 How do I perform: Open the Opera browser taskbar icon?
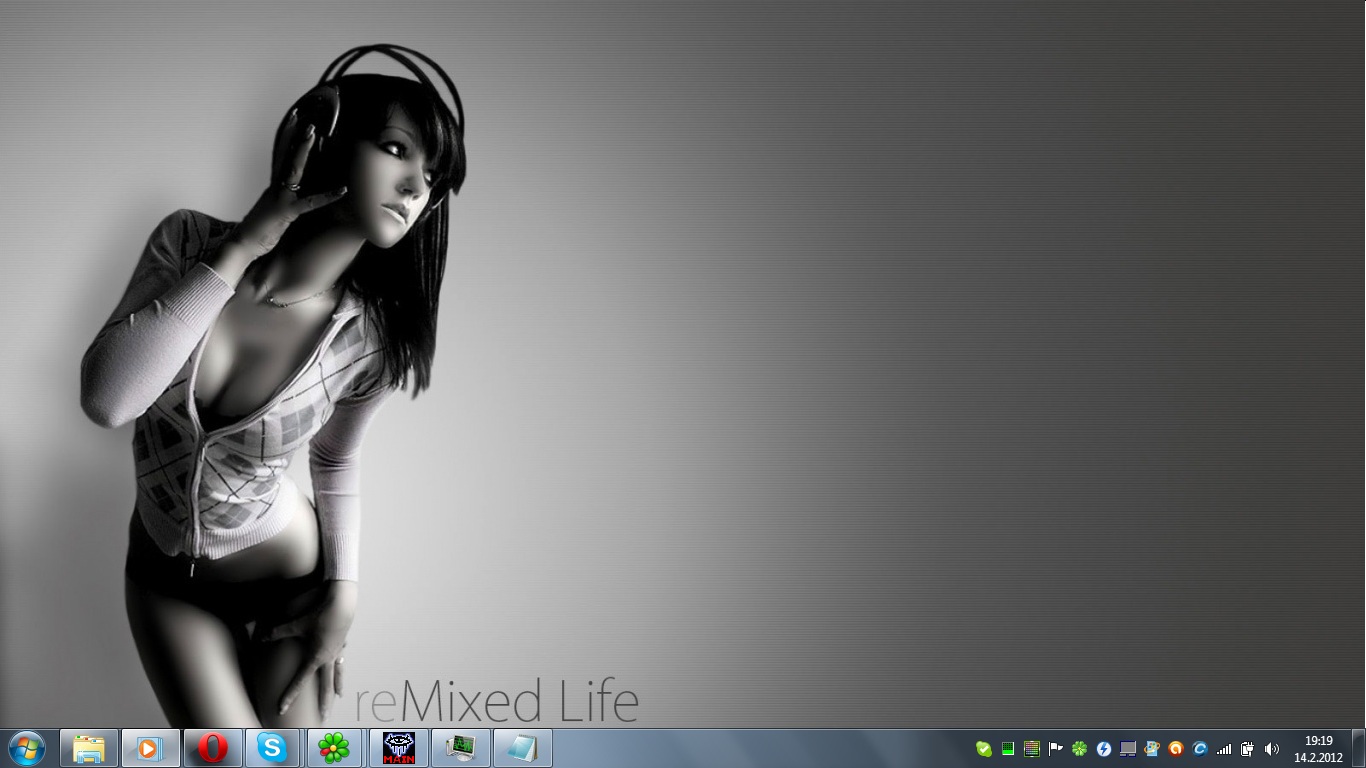click(212, 748)
